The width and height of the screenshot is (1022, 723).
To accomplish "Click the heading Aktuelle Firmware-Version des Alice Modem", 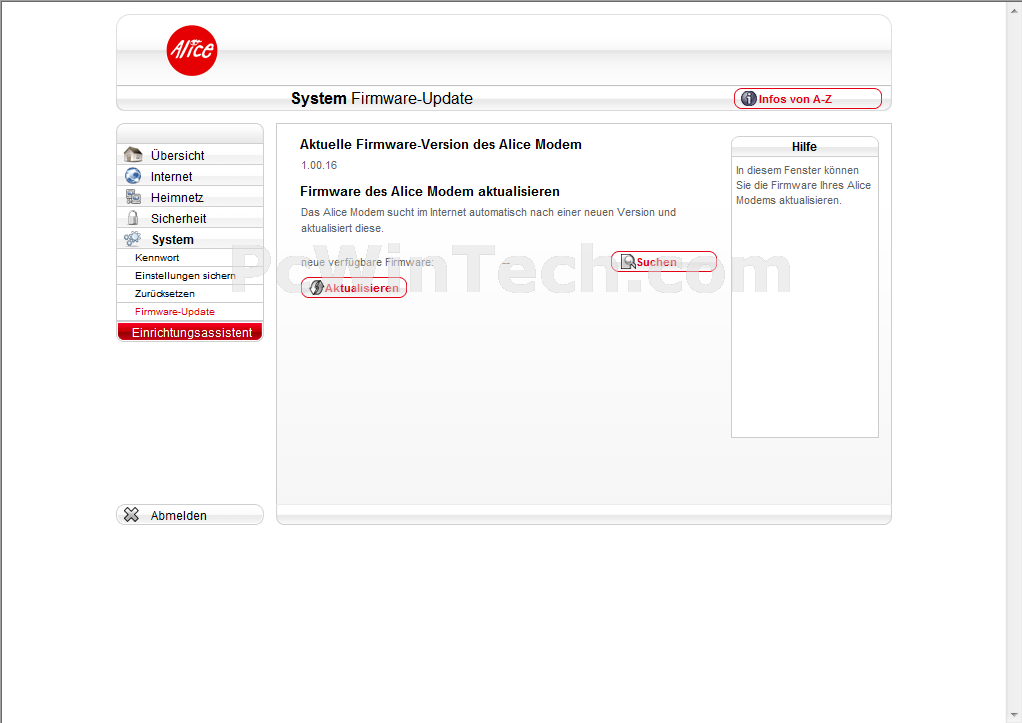I will 441,145.
